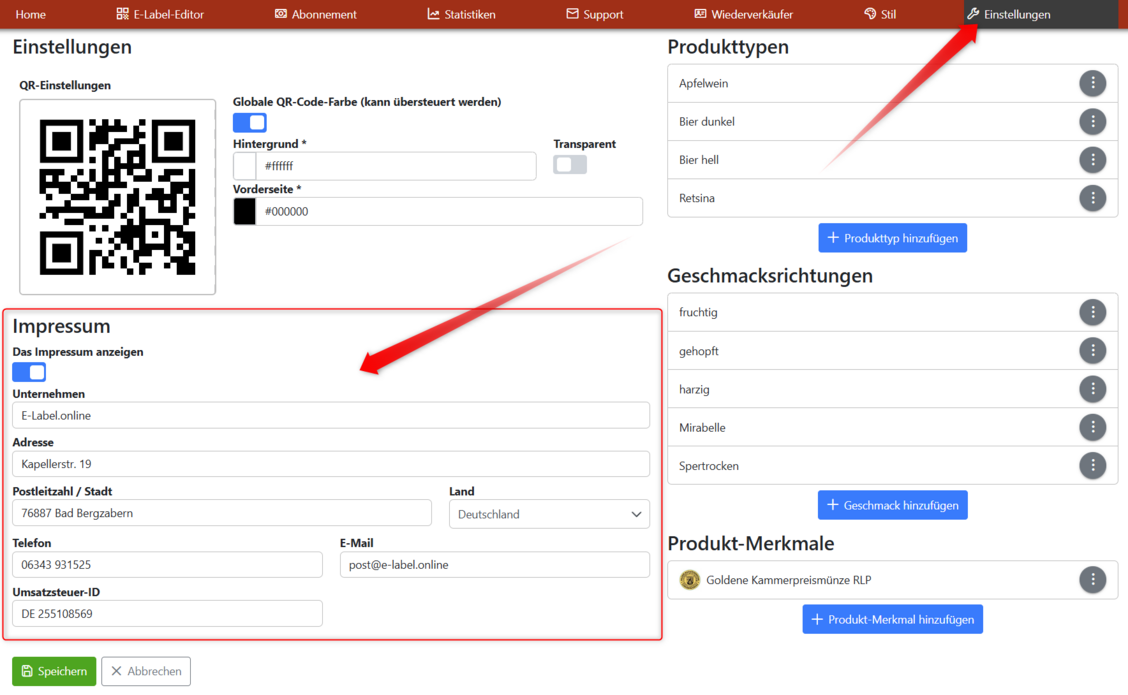
Task: Open Support menu item
Action: [x=594, y=14]
